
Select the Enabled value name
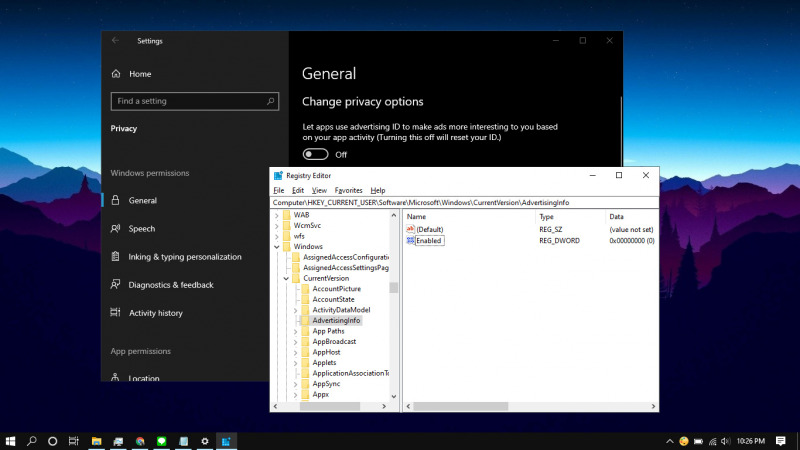pyautogui.click(x=429, y=241)
